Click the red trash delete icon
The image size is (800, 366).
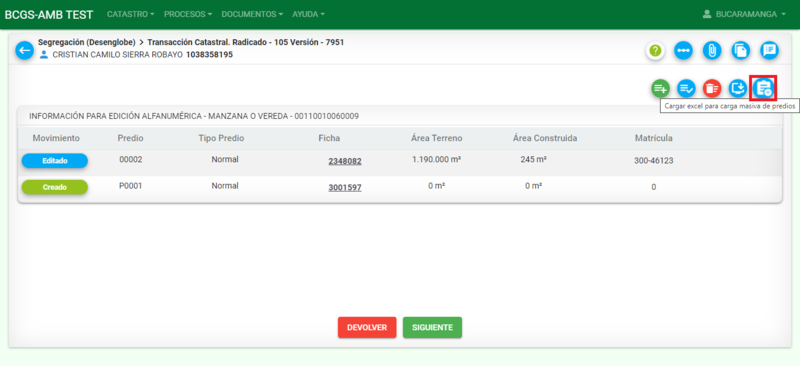coord(712,88)
